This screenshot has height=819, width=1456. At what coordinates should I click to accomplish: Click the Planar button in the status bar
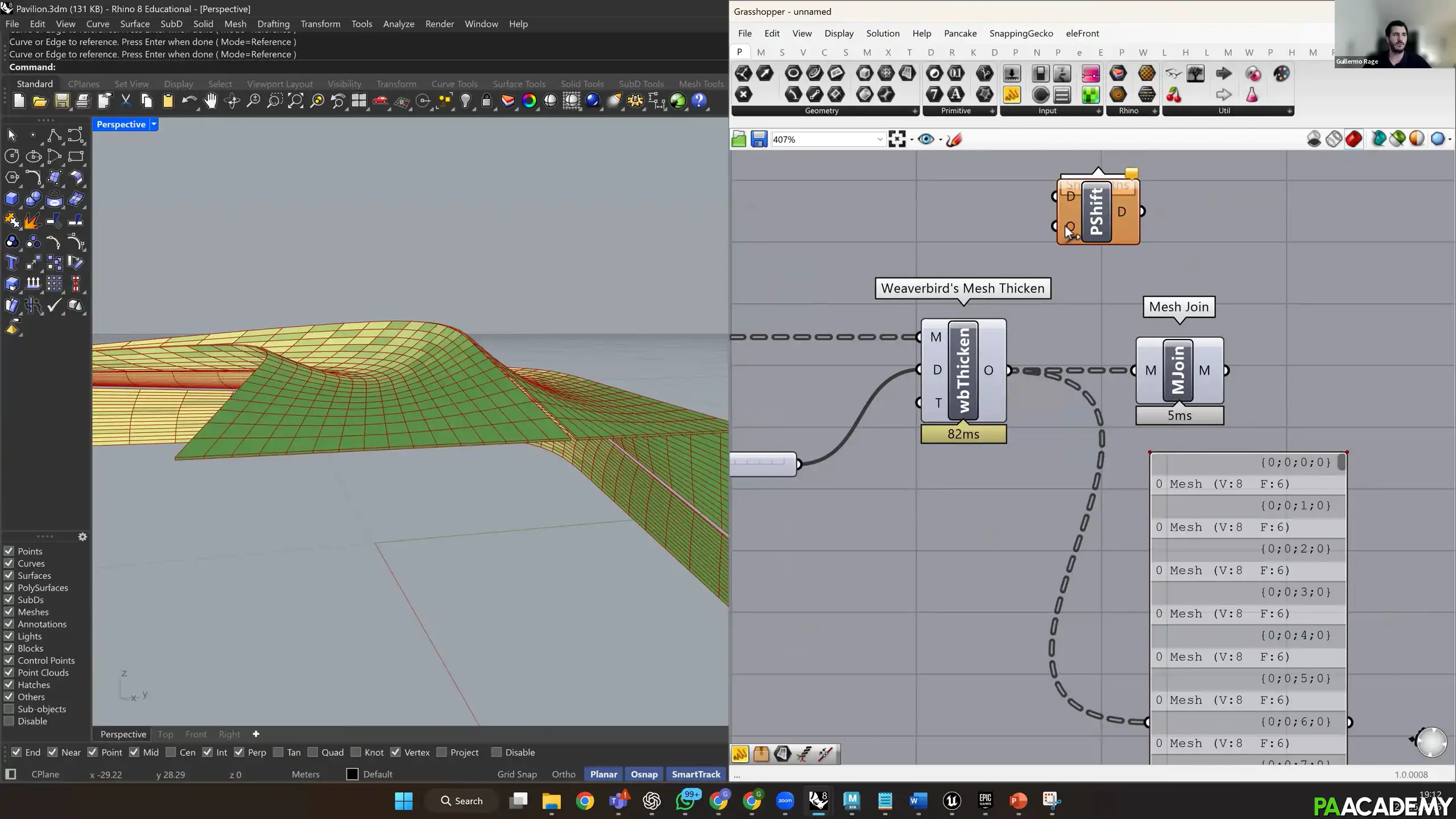[603, 774]
